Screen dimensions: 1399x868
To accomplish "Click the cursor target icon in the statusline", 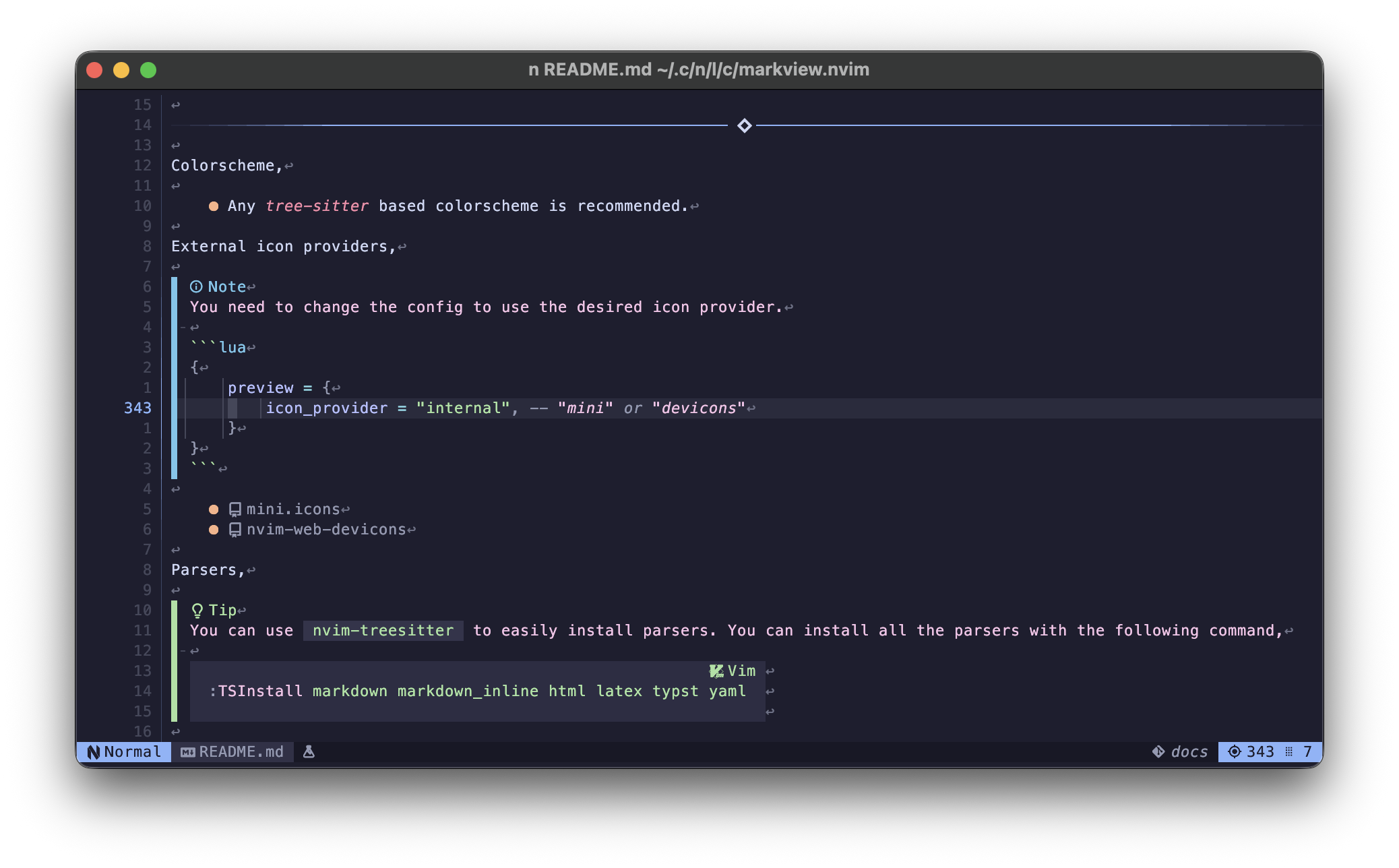I will pos(1234,752).
